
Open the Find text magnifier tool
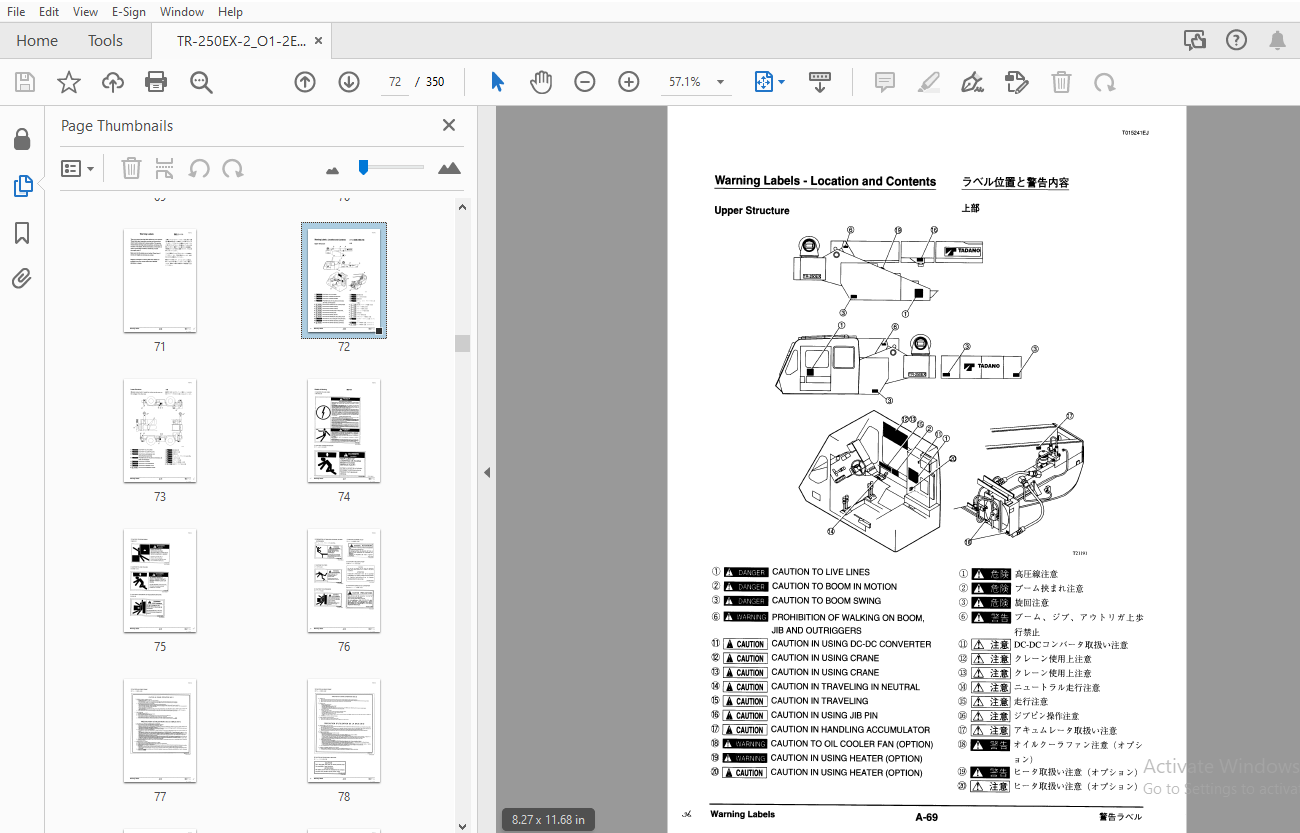[x=202, y=82]
